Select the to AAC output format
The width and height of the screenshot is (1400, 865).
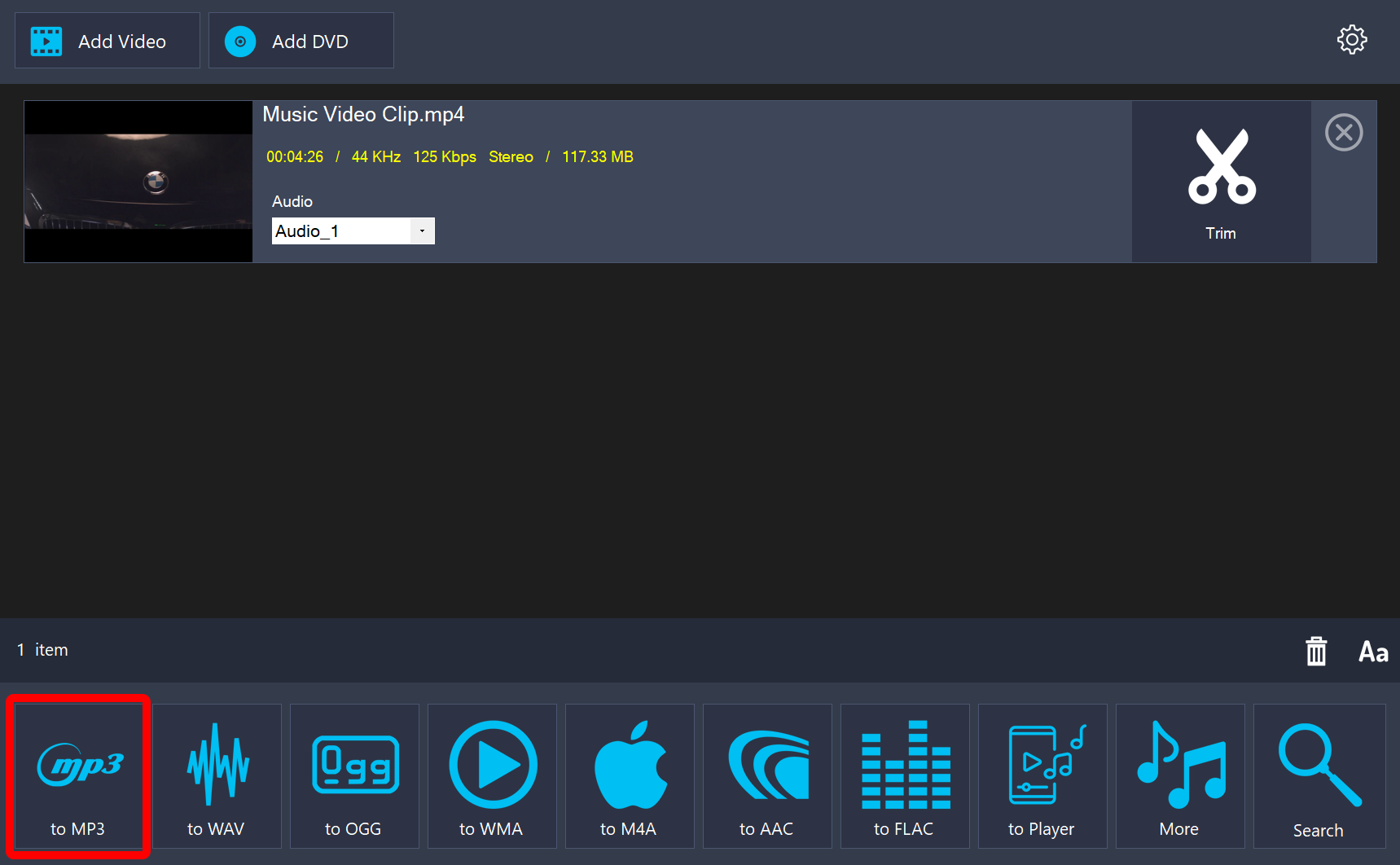click(x=767, y=776)
